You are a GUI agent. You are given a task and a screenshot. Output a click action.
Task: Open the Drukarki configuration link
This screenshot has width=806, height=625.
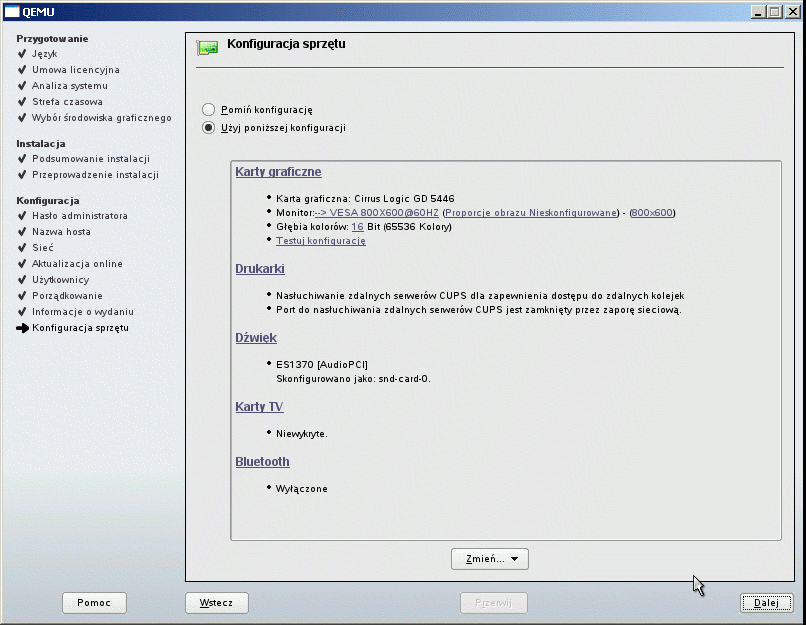point(260,269)
